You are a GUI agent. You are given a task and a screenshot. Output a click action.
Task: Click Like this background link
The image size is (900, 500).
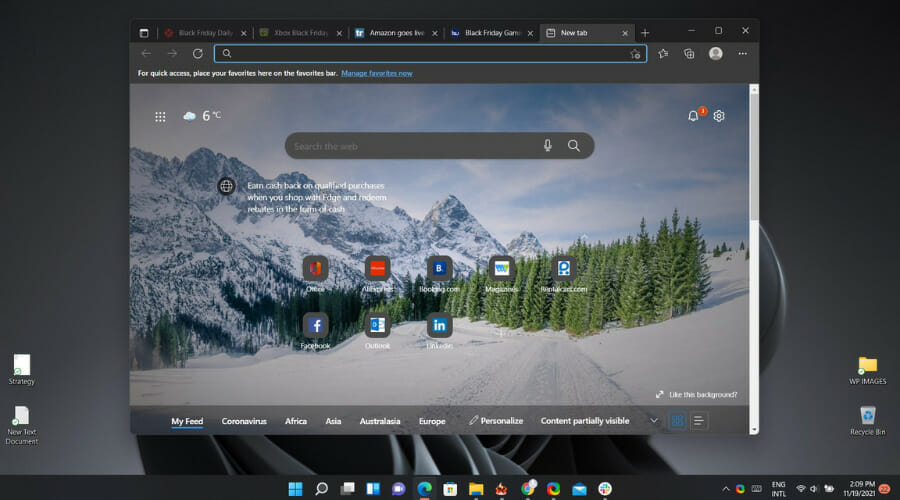(697, 394)
